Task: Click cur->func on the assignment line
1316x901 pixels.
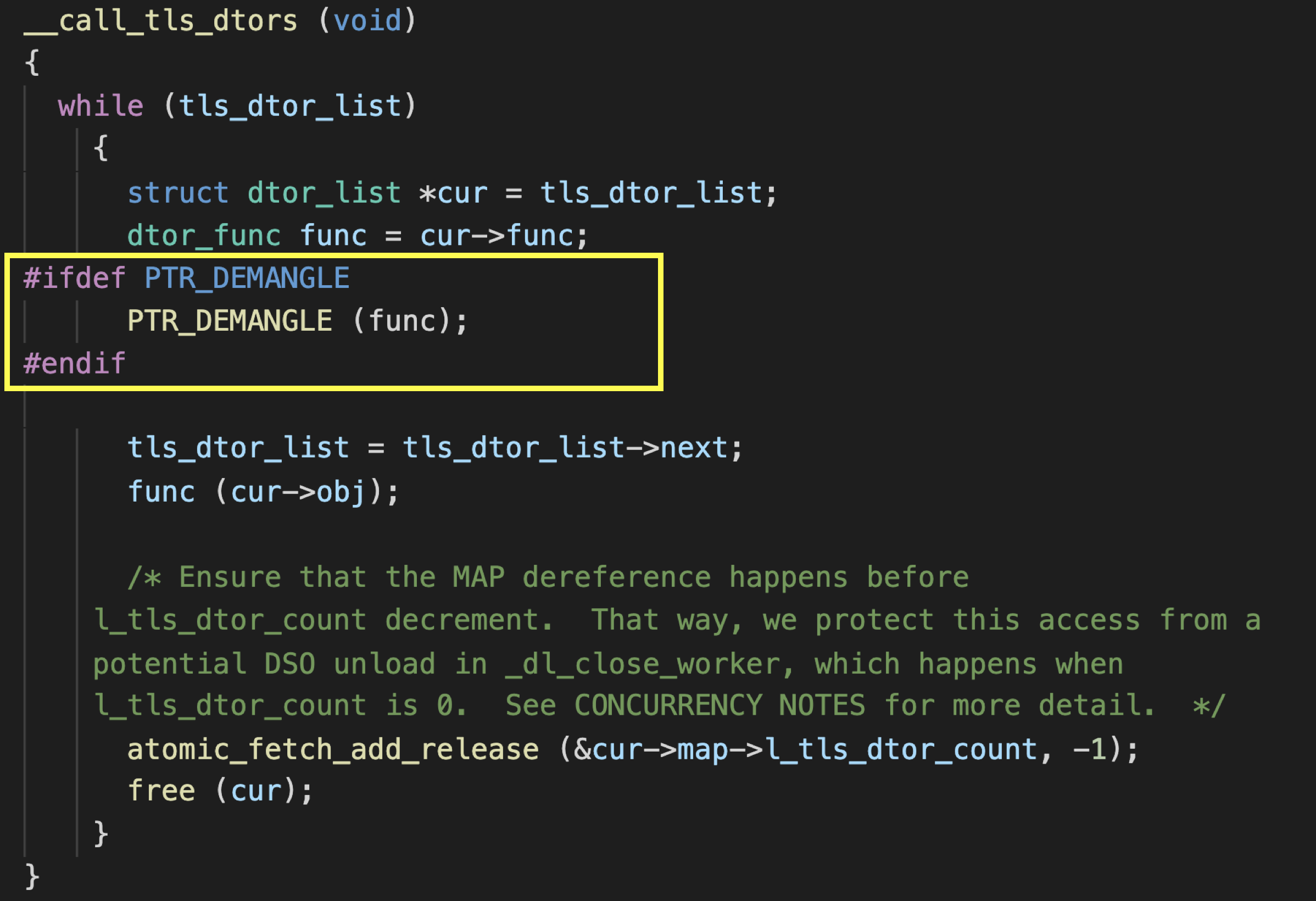Action: 497,236
